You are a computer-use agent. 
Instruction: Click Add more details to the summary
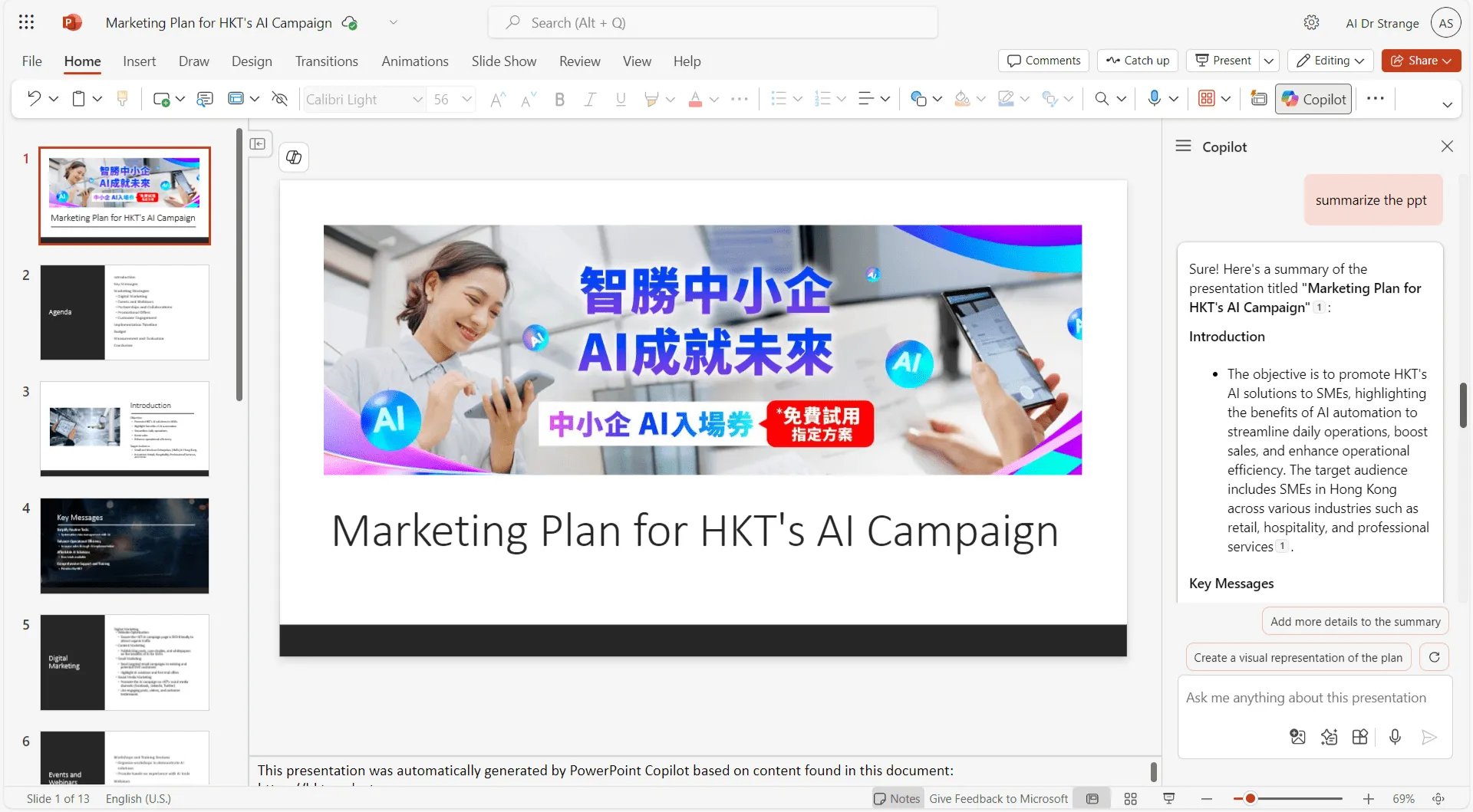[1355, 622]
